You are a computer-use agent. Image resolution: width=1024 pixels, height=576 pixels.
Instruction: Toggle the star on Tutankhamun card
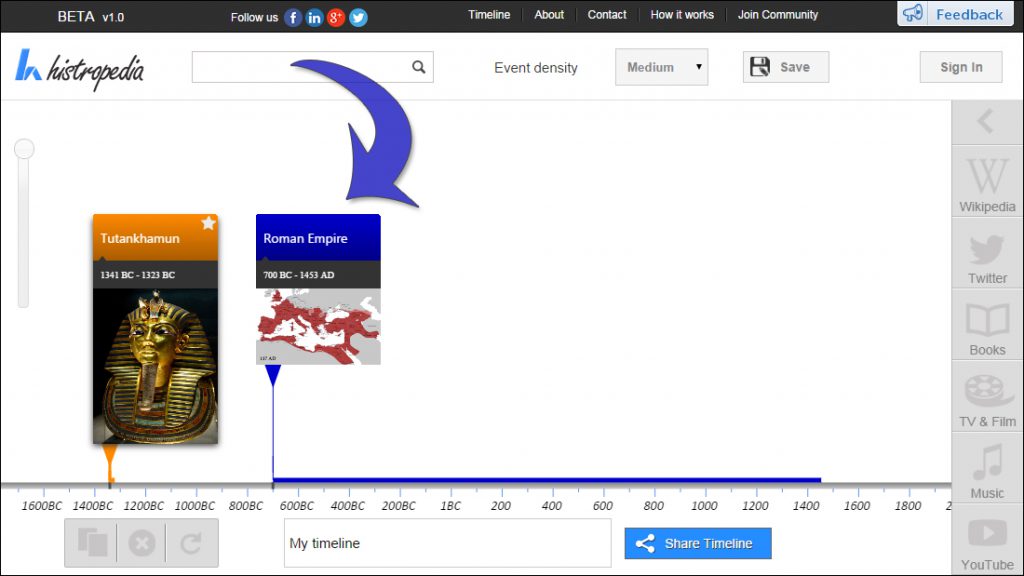(208, 223)
